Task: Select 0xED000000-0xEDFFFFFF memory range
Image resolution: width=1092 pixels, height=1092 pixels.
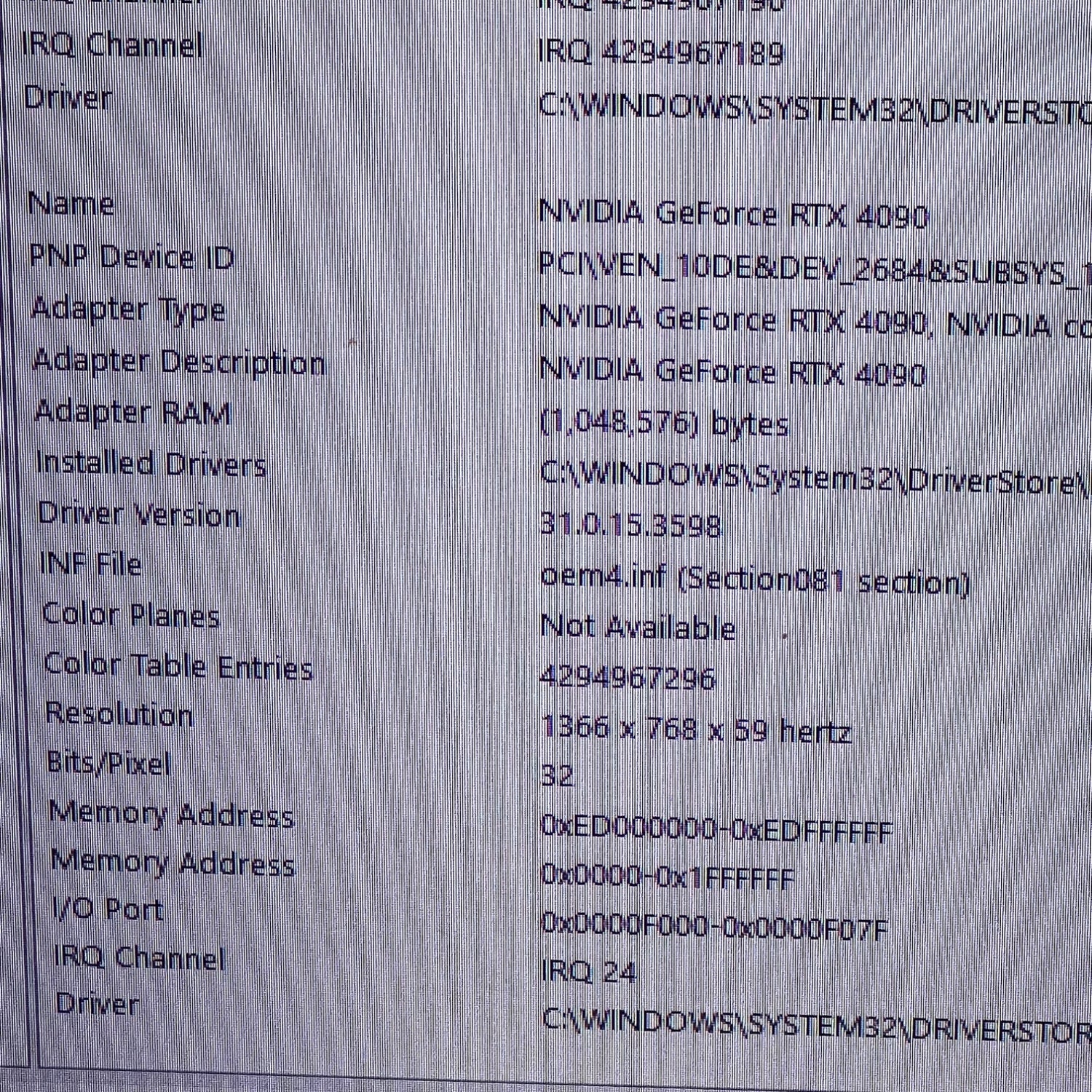Action: 718,829
